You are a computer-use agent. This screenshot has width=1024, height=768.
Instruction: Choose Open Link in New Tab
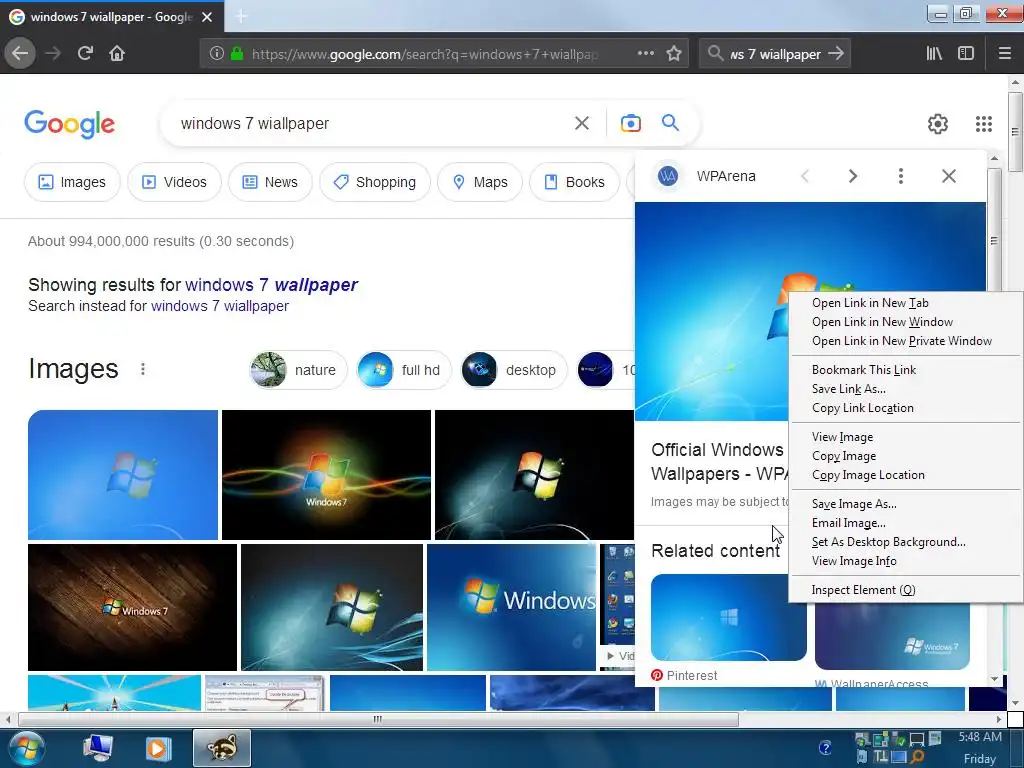pyautogui.click(x=905, y=303)
